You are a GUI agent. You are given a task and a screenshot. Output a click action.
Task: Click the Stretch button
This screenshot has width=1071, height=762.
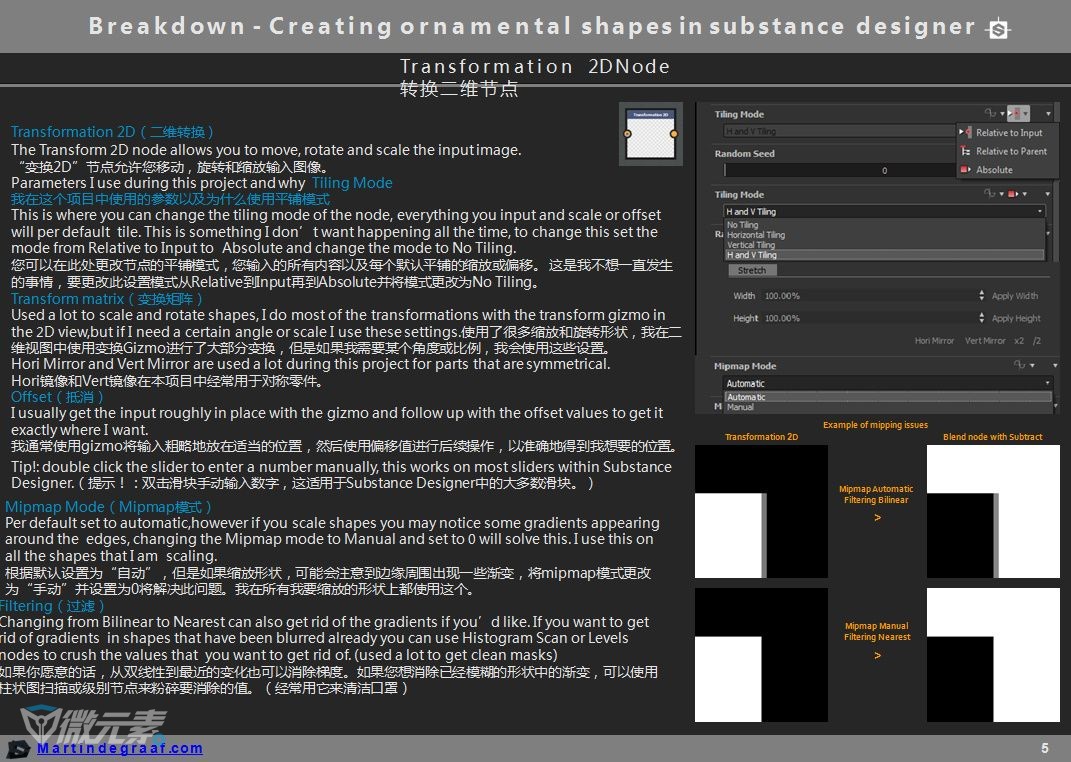[752, 270]
